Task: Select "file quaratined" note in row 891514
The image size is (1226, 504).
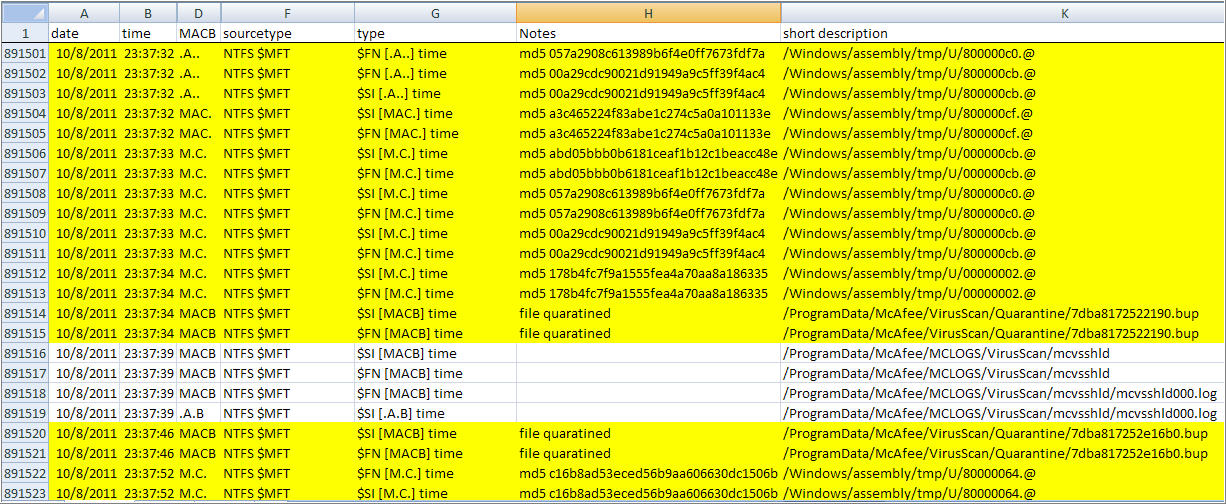Action: [x=648, y=313]
